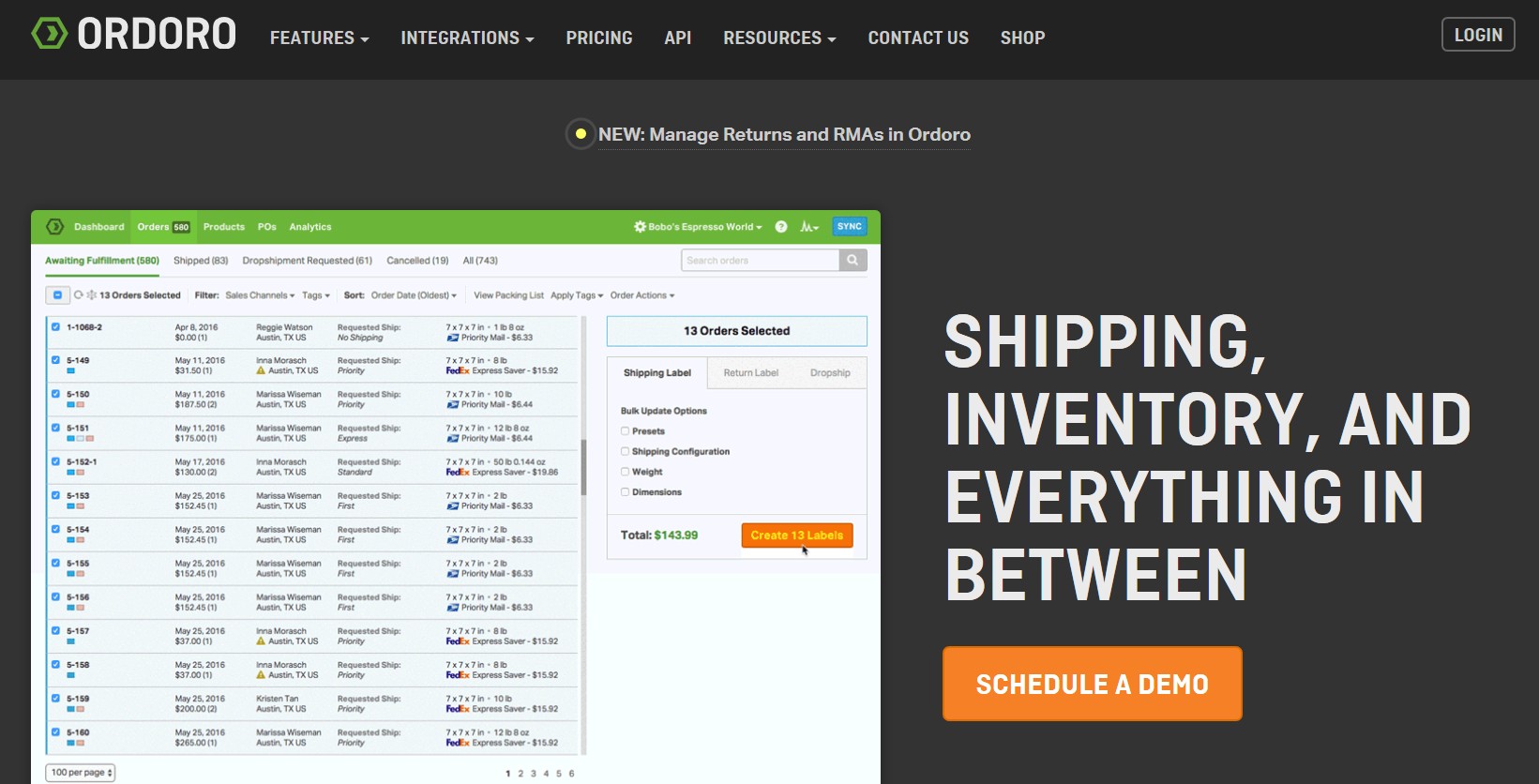Click the refresh icon beside 13 Orders Selected

[79, 295]
